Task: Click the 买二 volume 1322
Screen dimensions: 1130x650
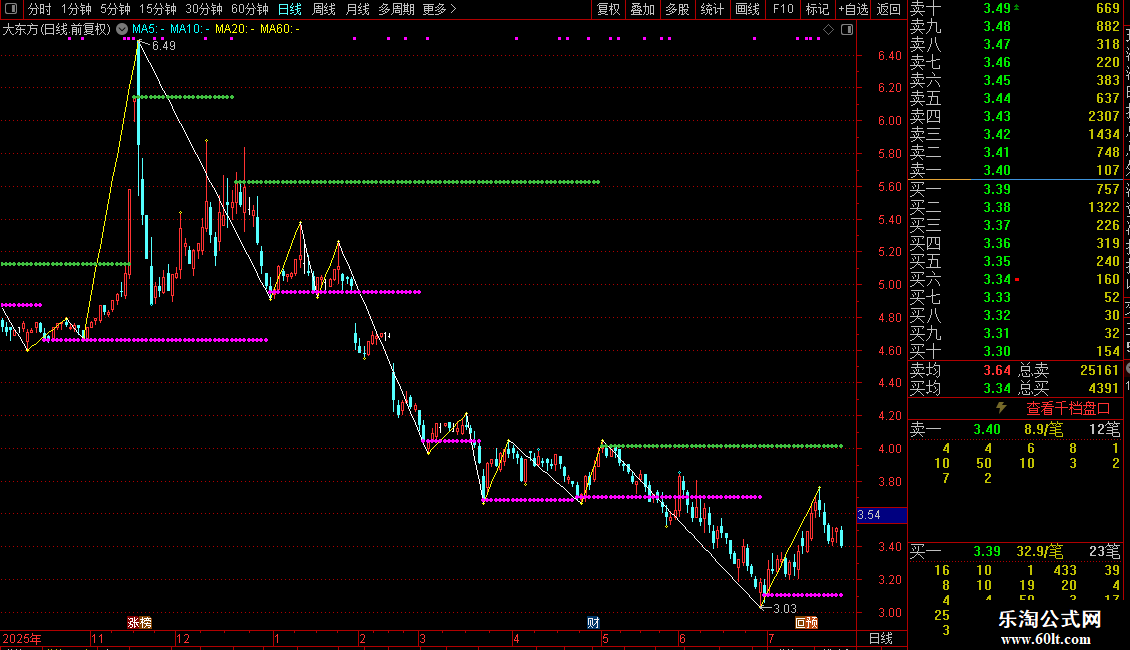Action: [1104, 207]
